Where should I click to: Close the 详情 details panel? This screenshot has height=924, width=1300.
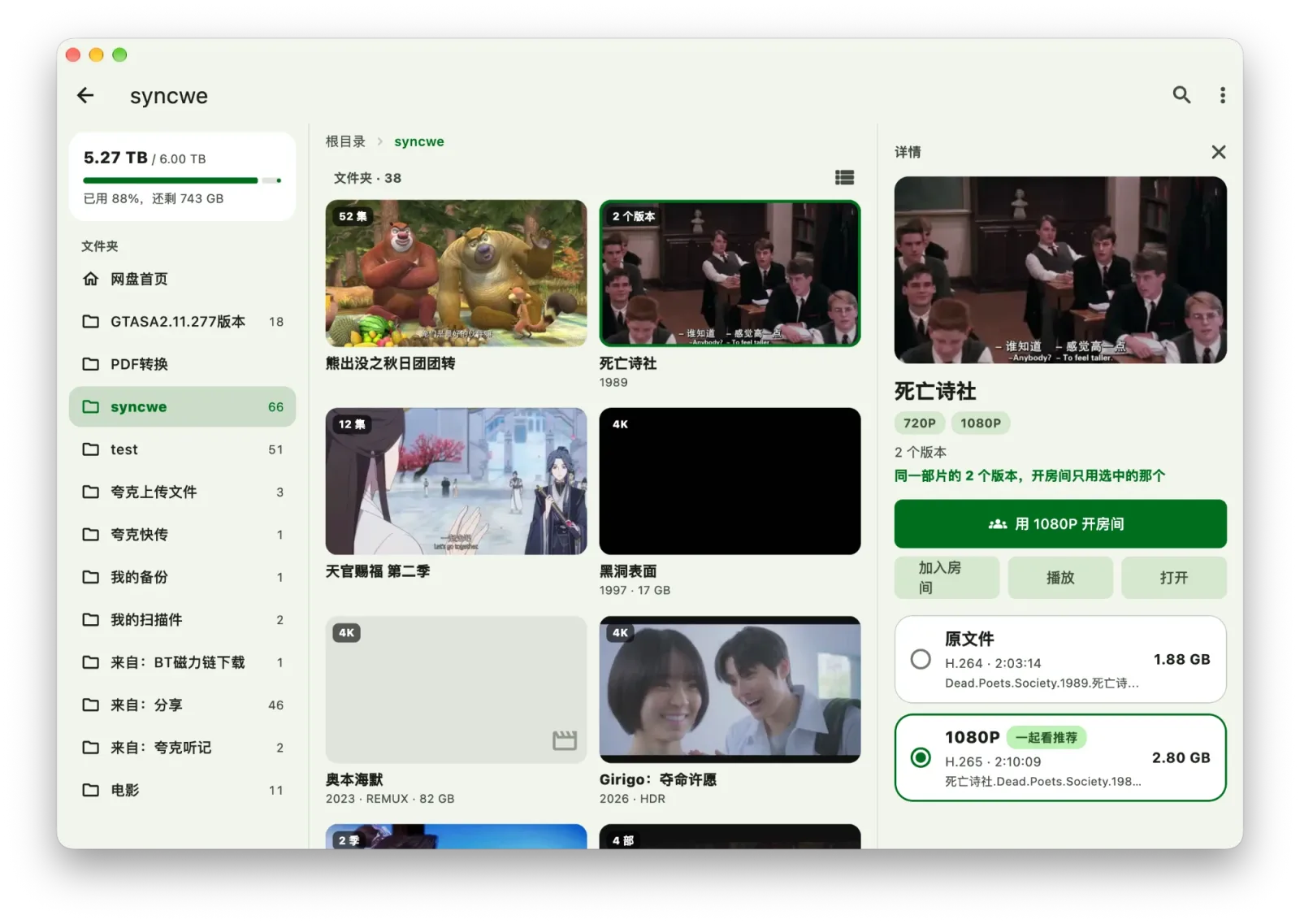point(1218,152)
